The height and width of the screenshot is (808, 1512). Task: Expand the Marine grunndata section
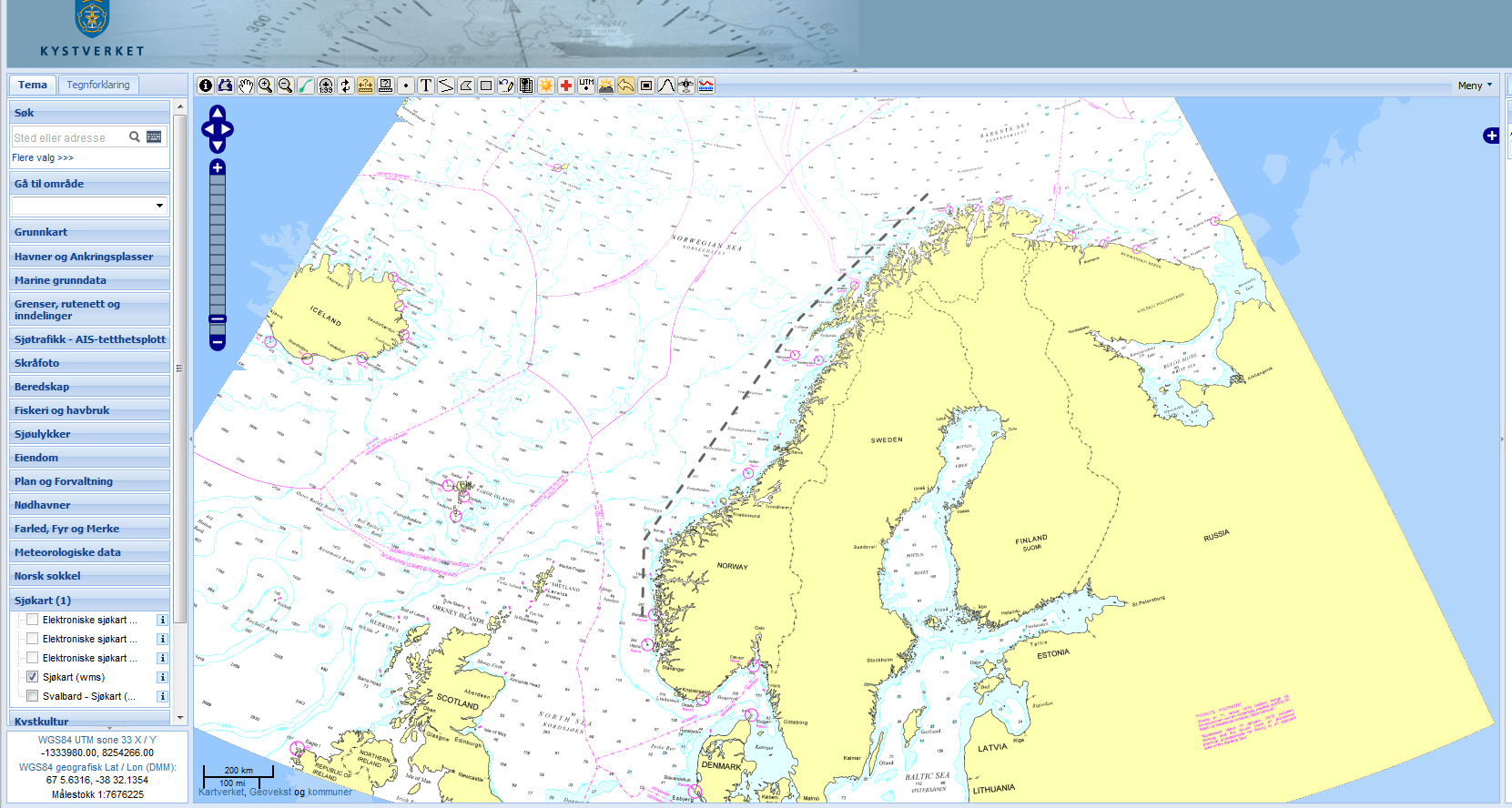89,280
